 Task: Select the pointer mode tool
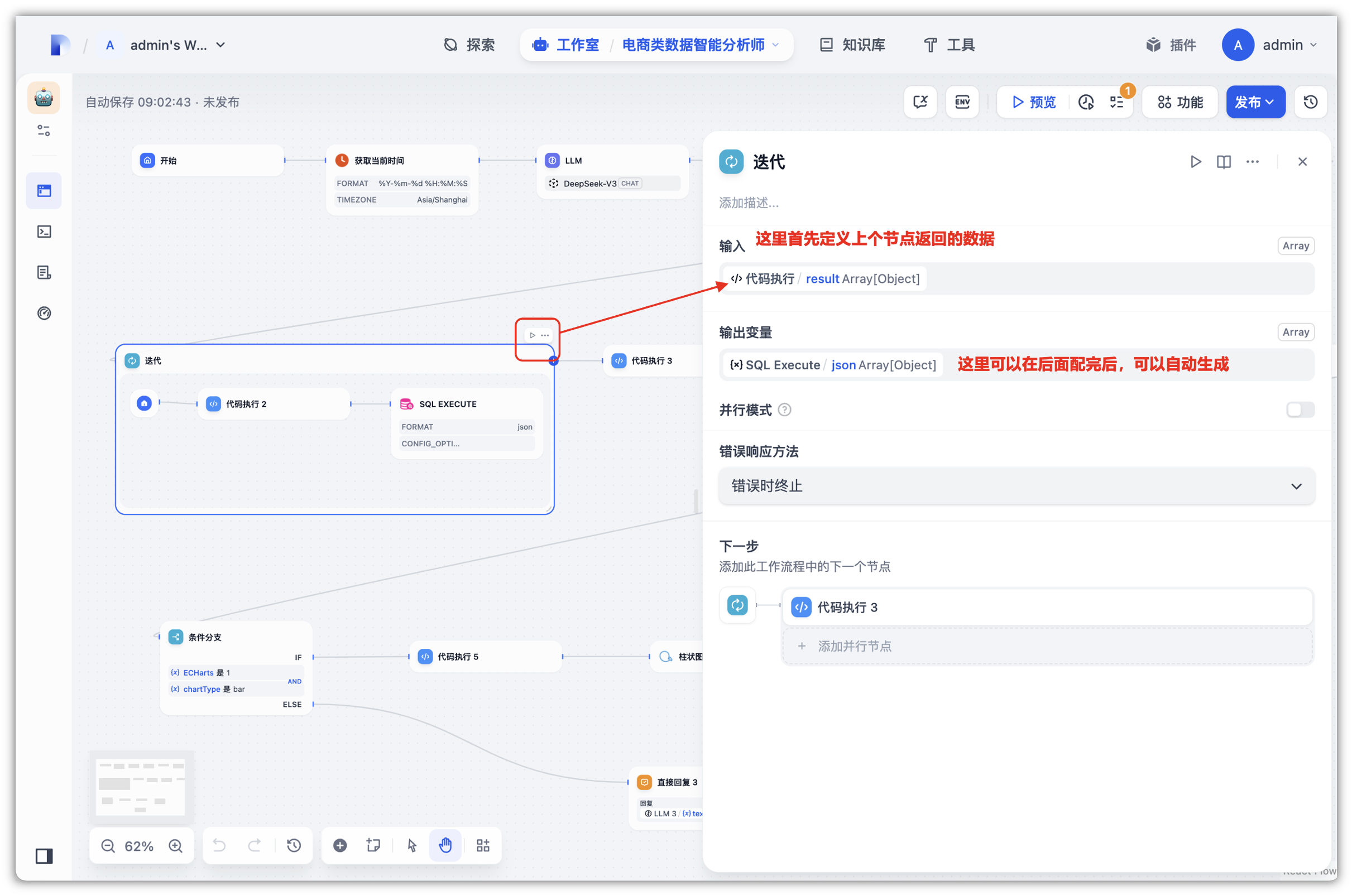(x=411, y=846)
